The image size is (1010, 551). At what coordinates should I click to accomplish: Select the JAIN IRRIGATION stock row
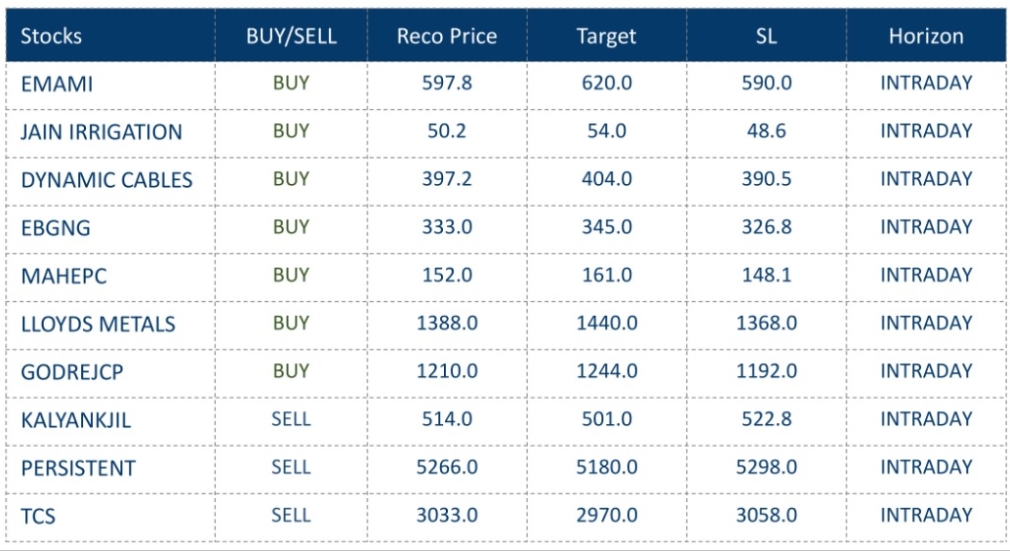coord(101,132)
